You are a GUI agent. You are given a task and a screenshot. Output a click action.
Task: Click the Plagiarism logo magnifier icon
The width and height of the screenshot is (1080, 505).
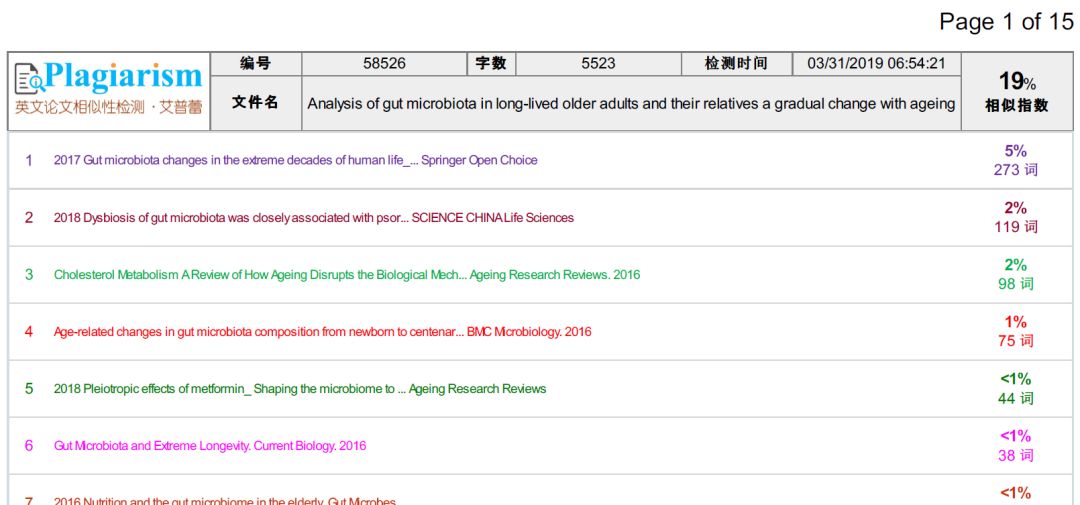click(30, 79)
